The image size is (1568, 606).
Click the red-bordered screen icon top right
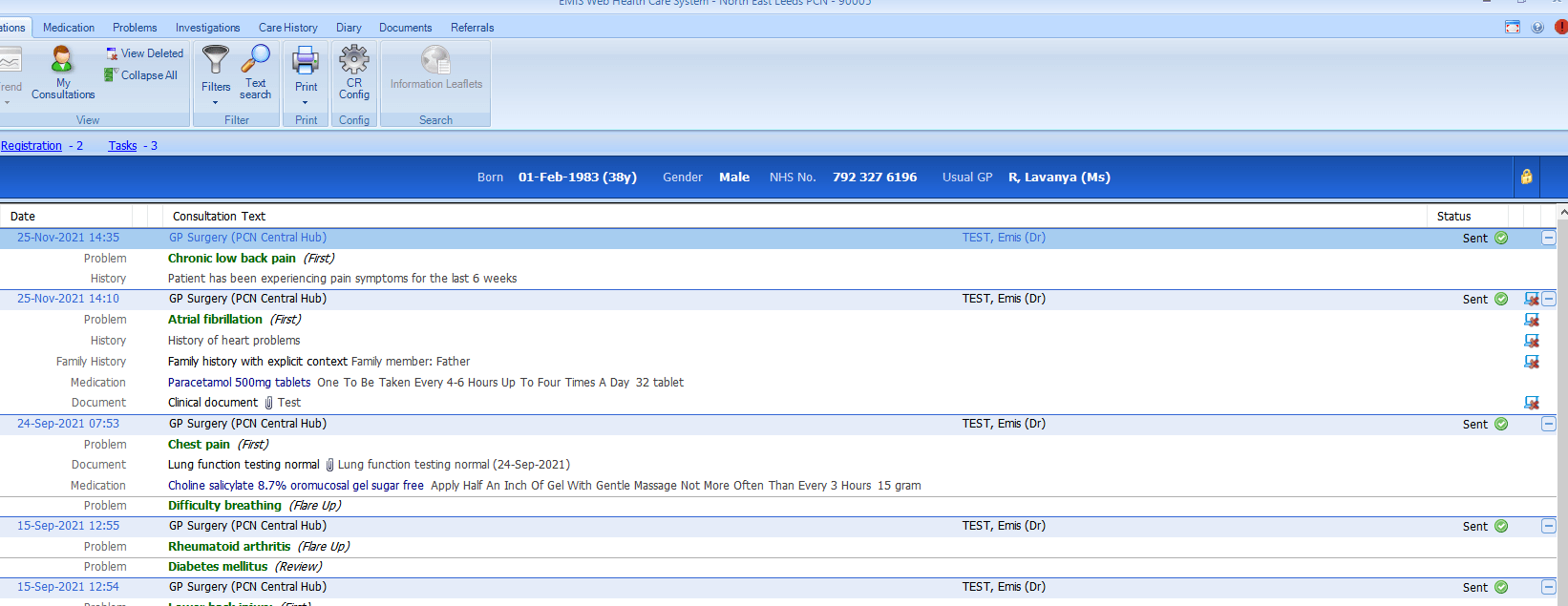[1513, 27]
